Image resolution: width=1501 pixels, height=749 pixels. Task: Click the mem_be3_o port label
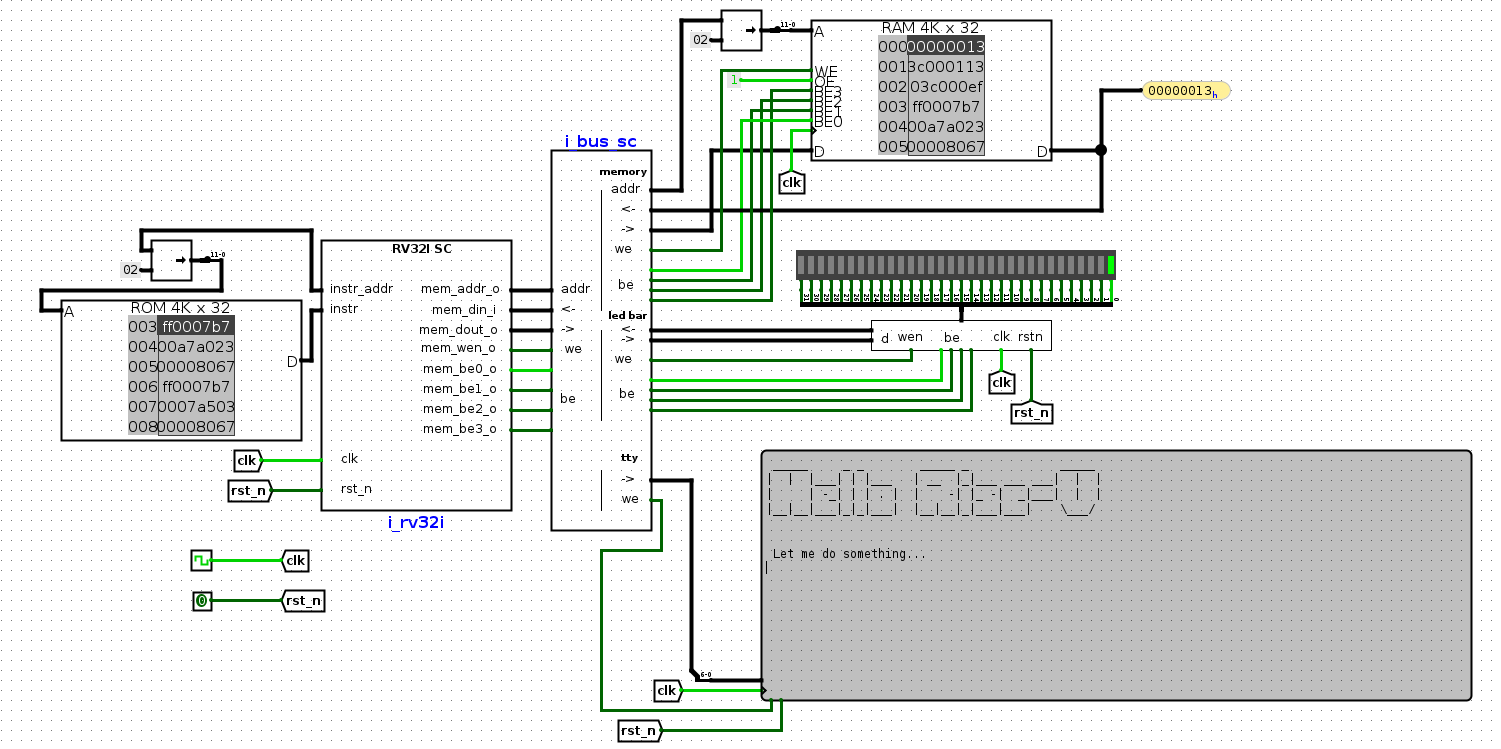(x=459, y=429)
